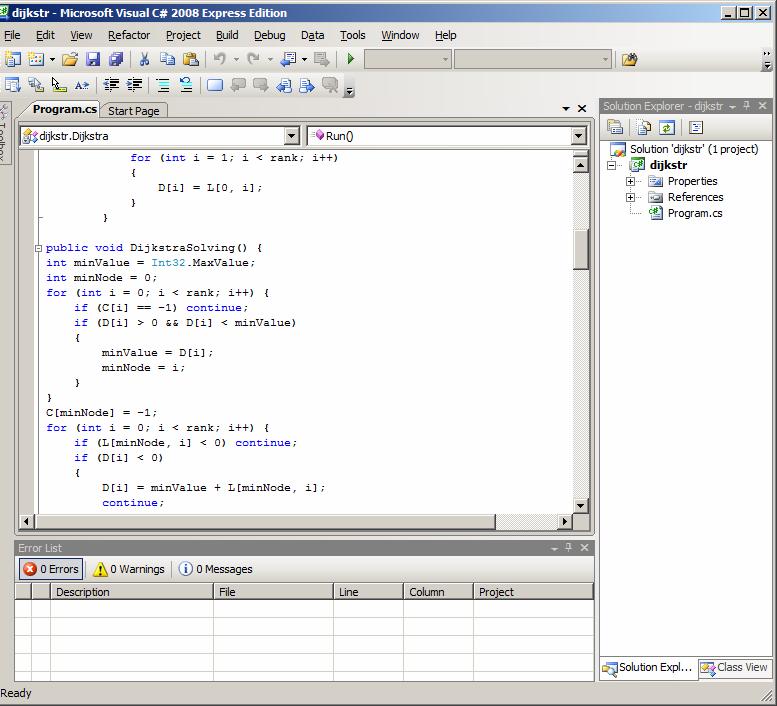Open the Solution Configurations combo box

(407, 59)
